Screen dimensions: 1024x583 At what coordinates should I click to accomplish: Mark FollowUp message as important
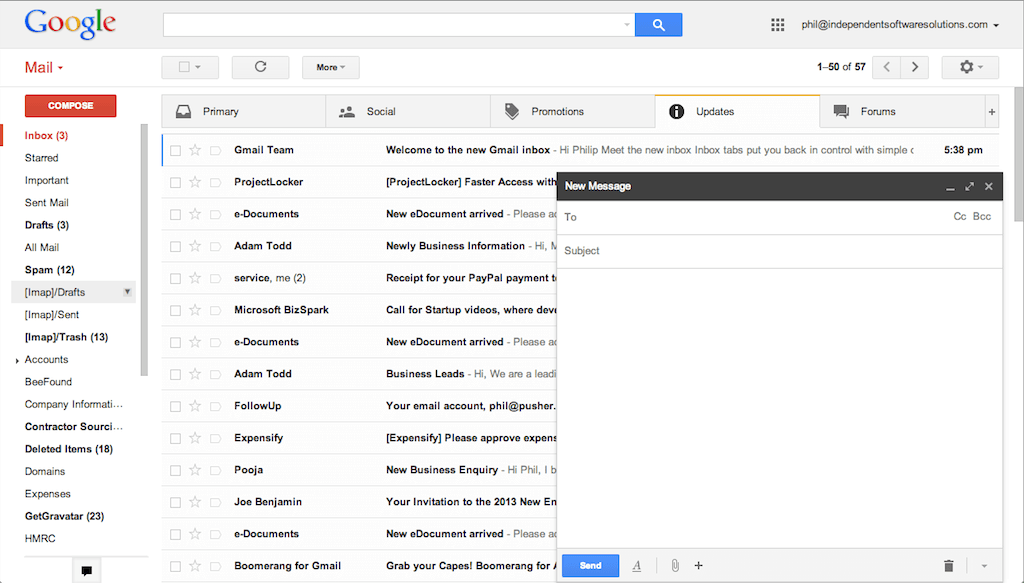tap(215, 406)
